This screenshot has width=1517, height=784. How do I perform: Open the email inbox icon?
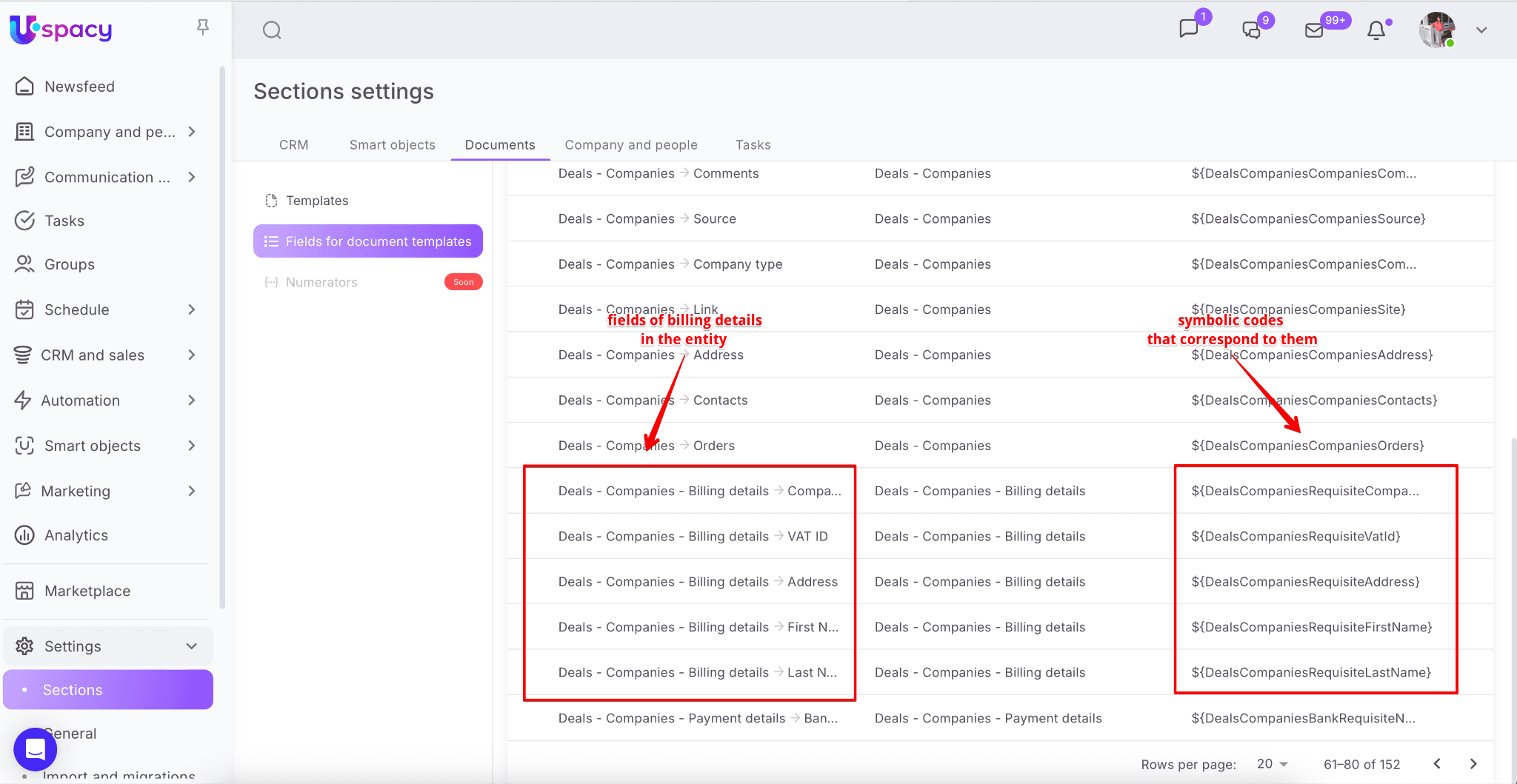pos(1314,30)
